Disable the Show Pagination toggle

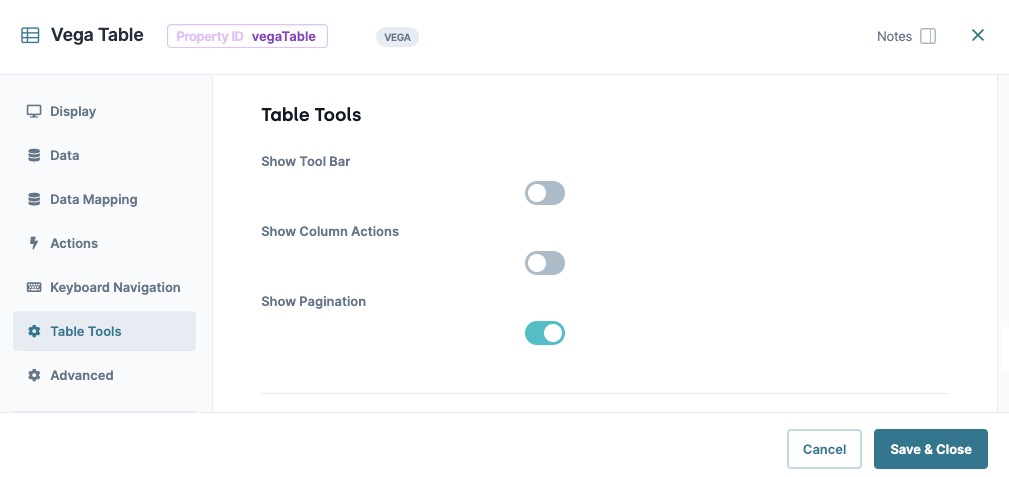pyautogui.click(x=545, y=333)
